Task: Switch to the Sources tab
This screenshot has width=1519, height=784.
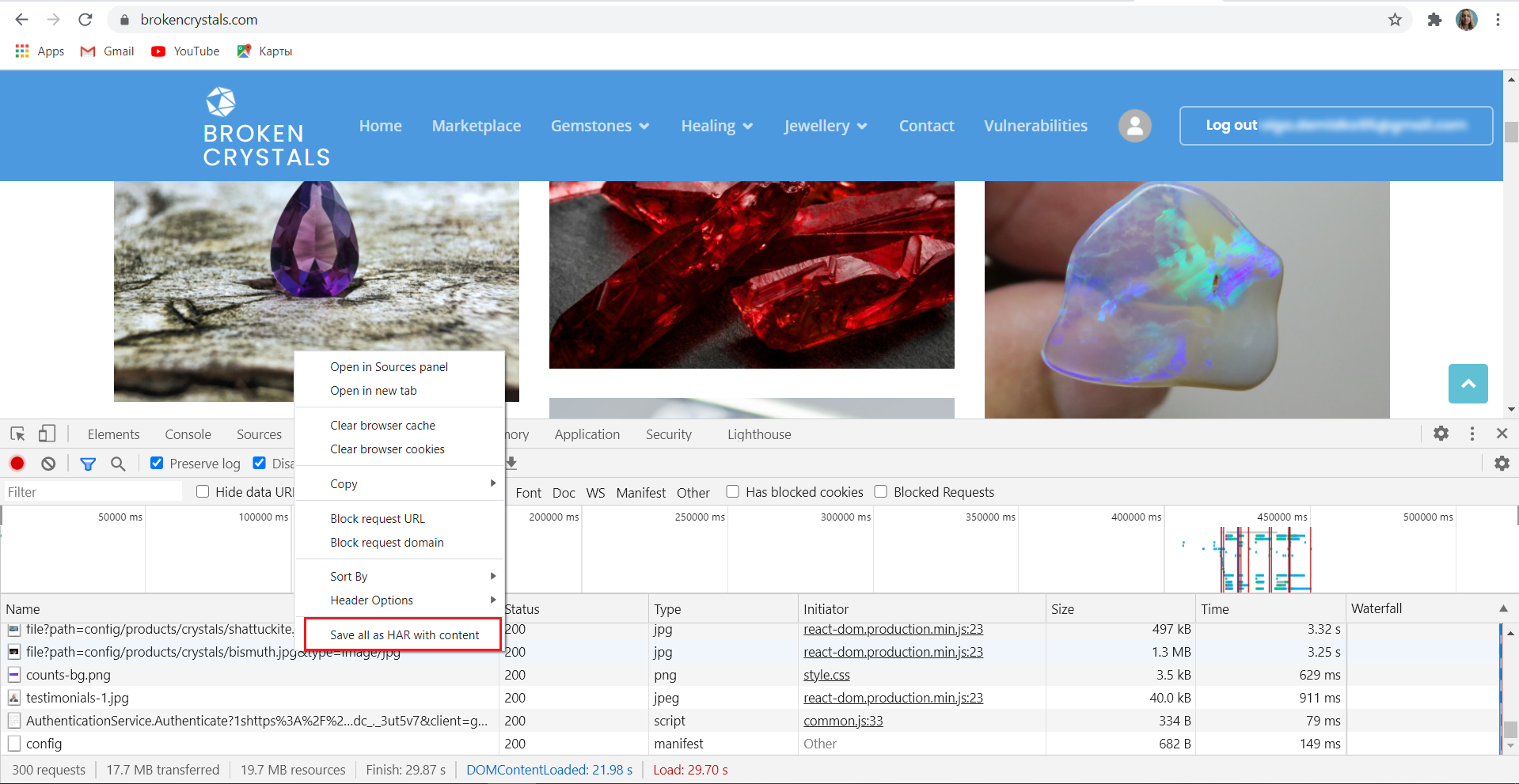Action: pyautogui.click(x=259, y=434)
